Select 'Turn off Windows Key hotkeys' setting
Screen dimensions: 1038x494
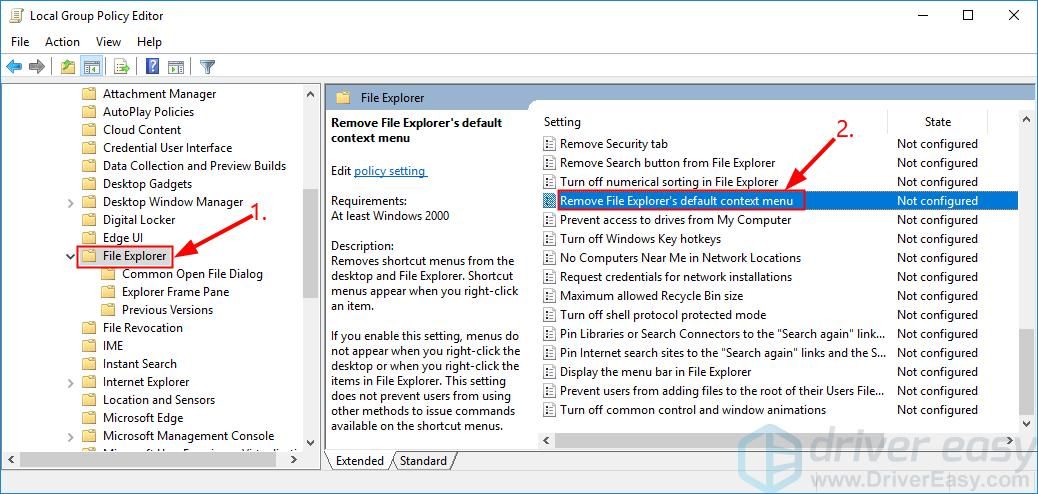point(640,239)
